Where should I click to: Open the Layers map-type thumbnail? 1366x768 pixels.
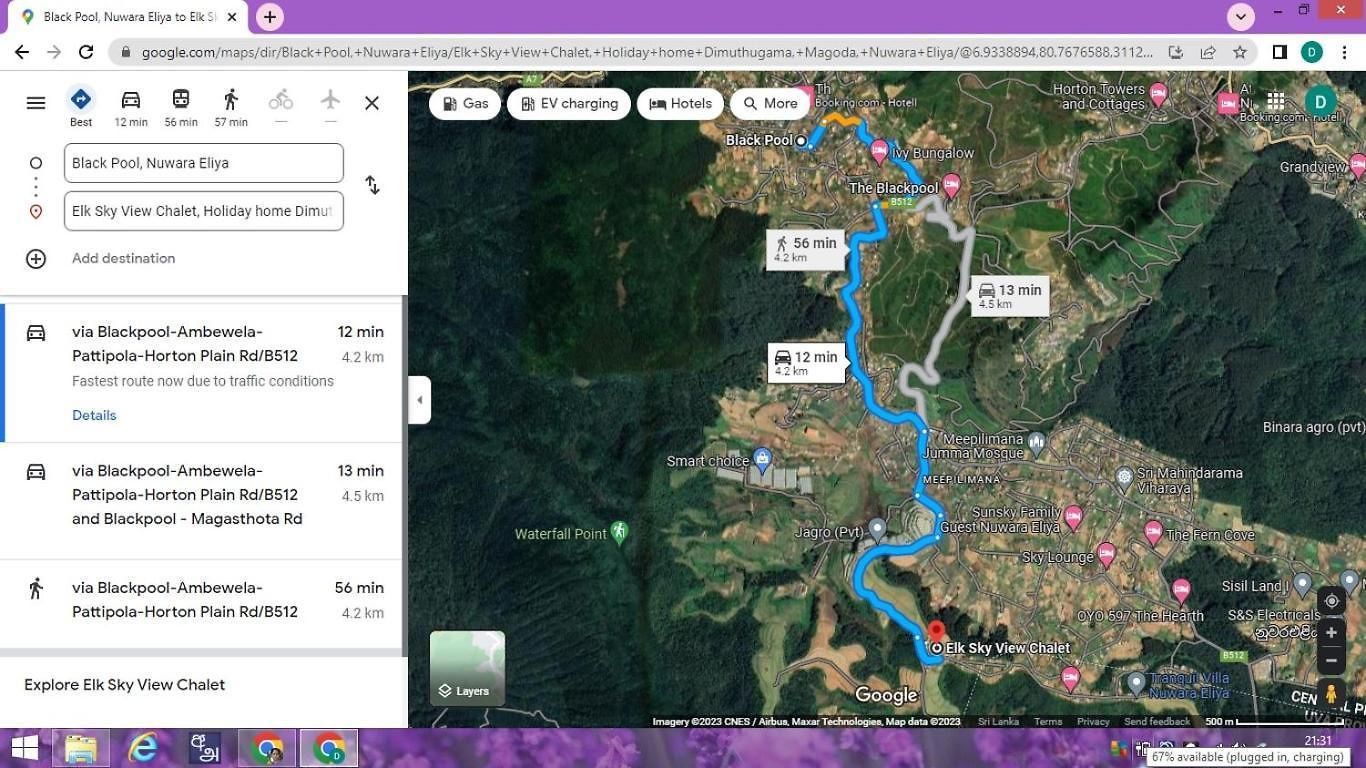point(467,668)
